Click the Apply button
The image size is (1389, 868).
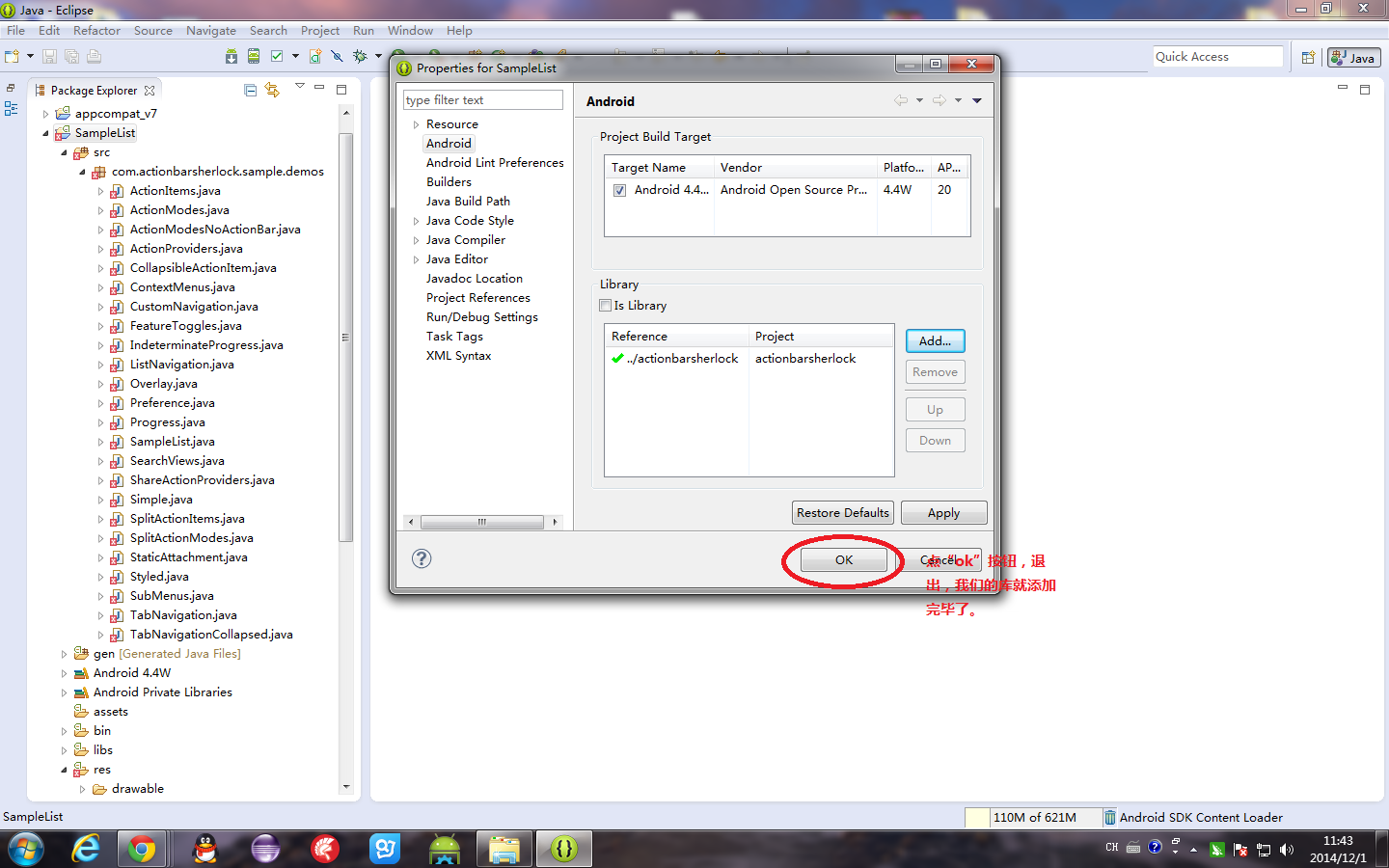(943, 513)
